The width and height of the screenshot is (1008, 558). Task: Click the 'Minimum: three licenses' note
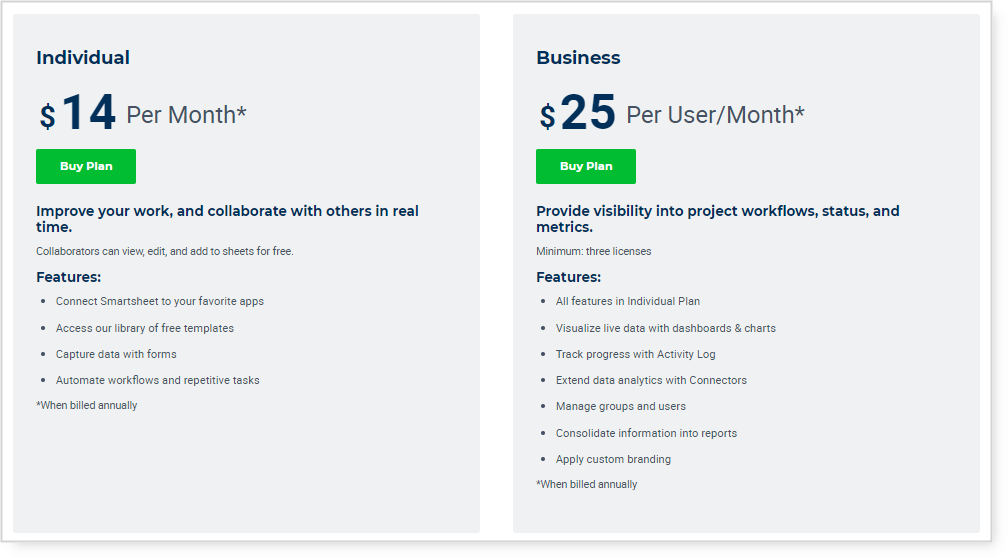click(593, 251)
